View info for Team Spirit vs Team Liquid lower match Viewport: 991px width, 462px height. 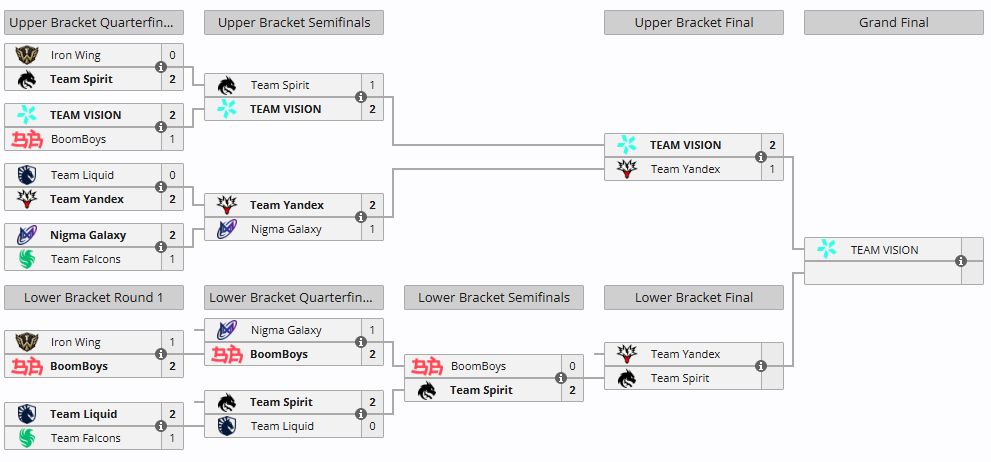[361, 414]
